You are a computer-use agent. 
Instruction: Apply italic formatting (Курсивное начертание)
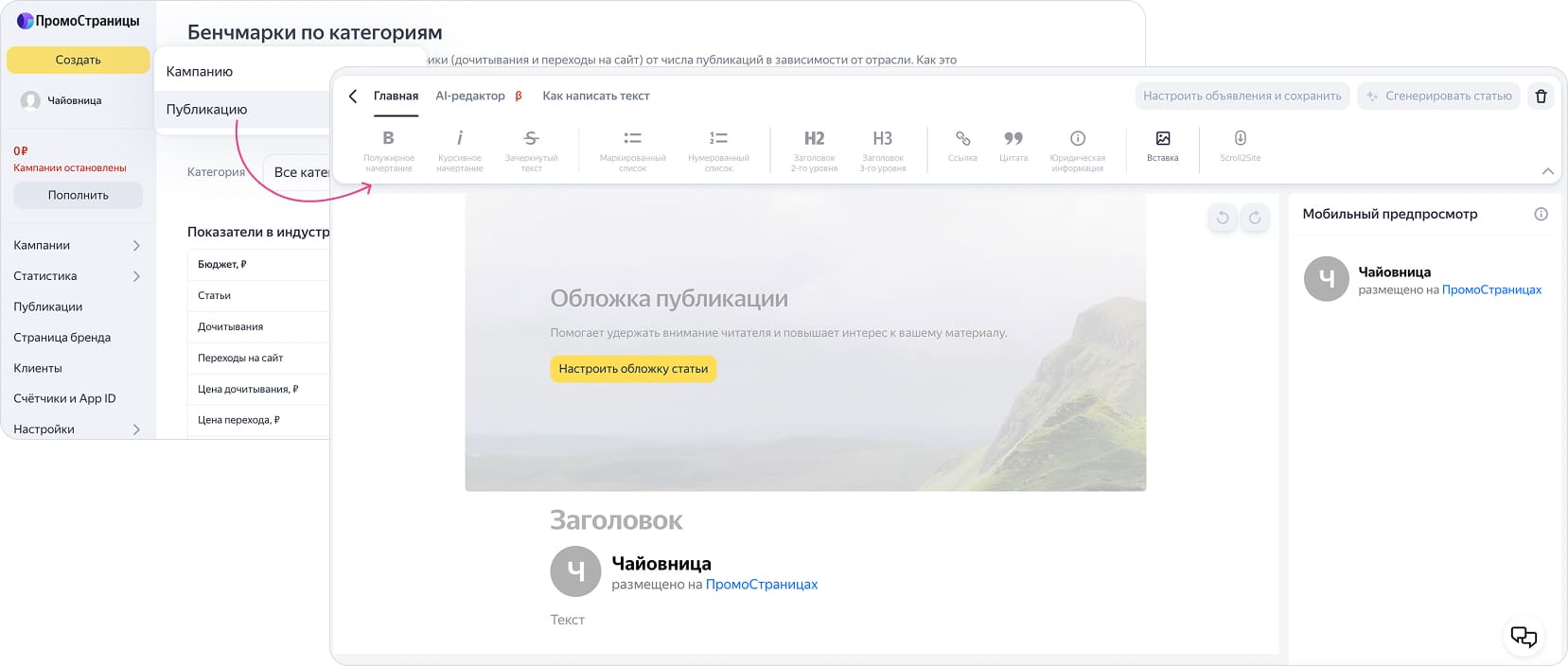click(x=459, y=150)
